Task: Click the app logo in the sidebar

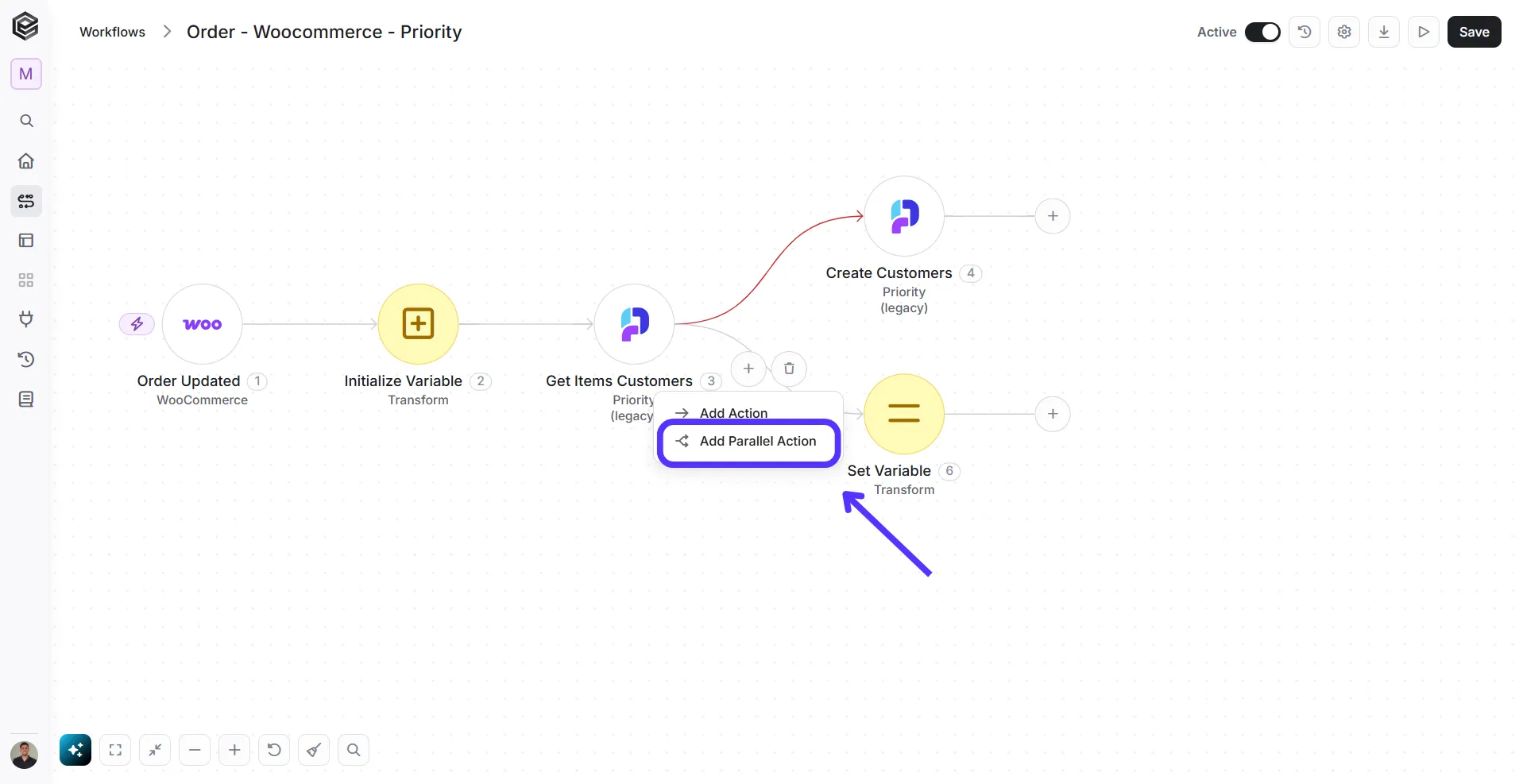Action: (25, 26)
